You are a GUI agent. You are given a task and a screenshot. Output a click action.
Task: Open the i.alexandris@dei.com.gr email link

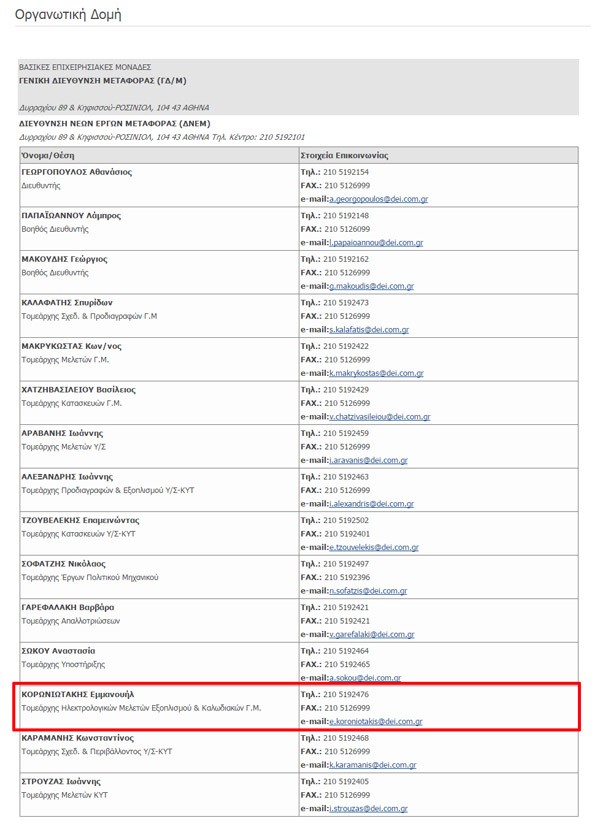click(x=372, y=504)
